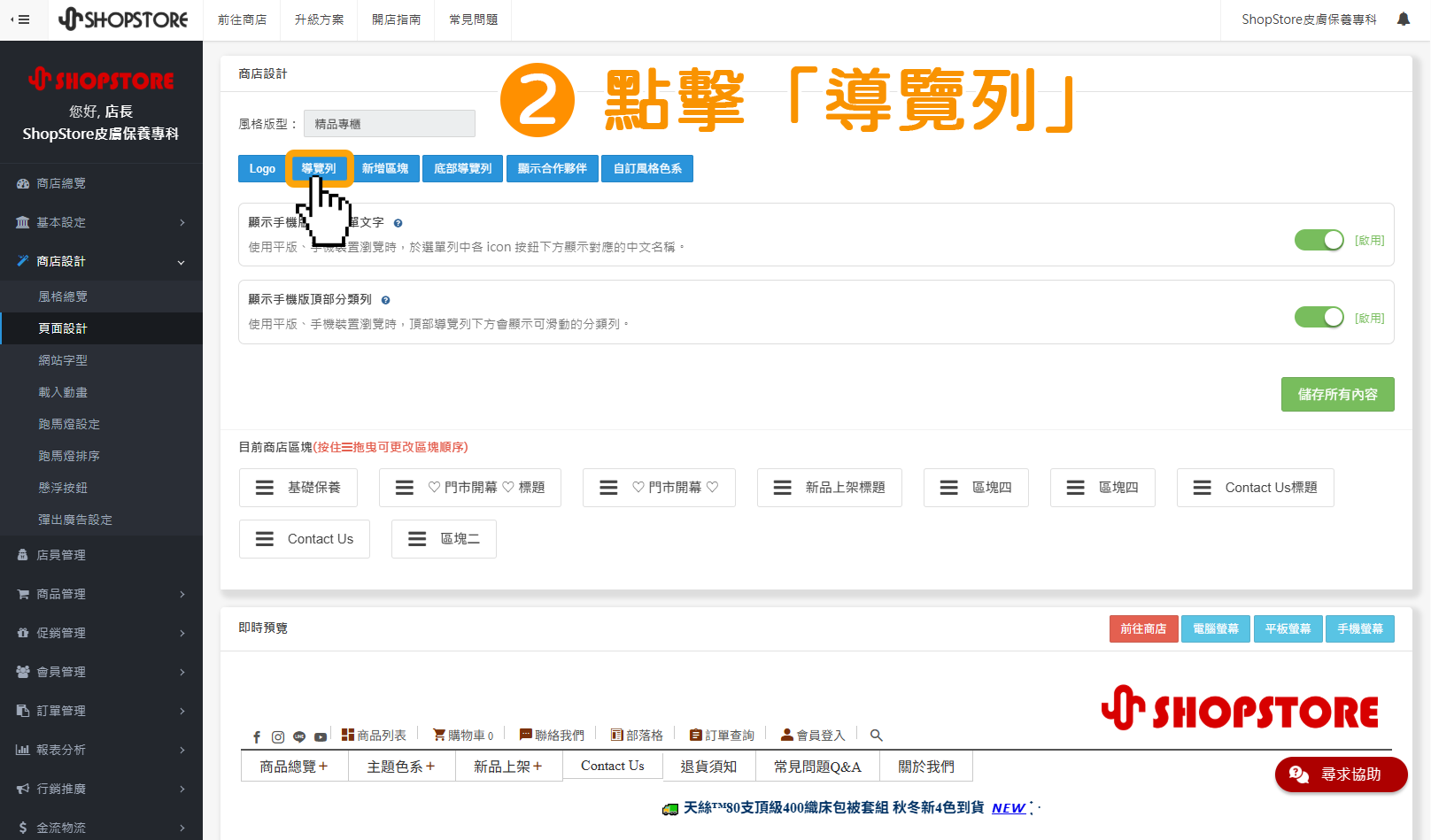Expand the 金流物流 chevron
1431x840 pixels.
click(x=182, y=828)
